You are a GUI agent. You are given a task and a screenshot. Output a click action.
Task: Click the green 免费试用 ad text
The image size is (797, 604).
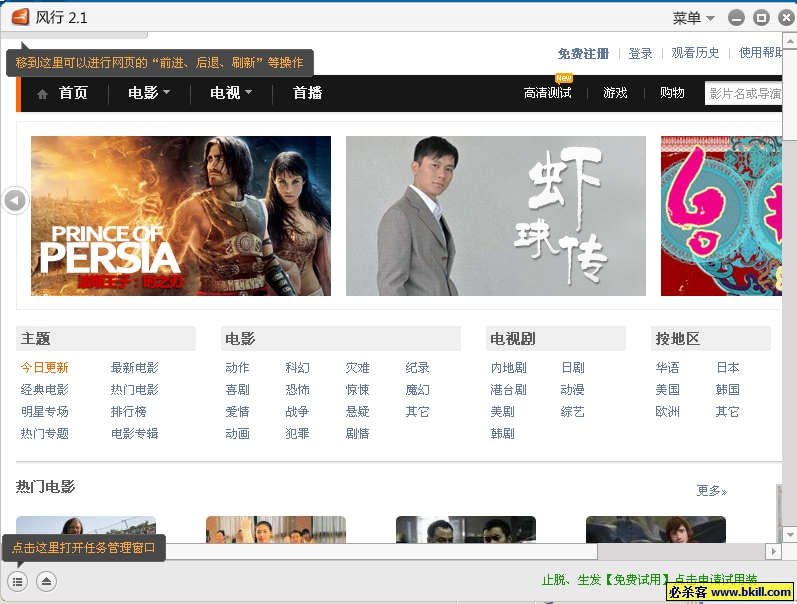(x=649, y=580)
